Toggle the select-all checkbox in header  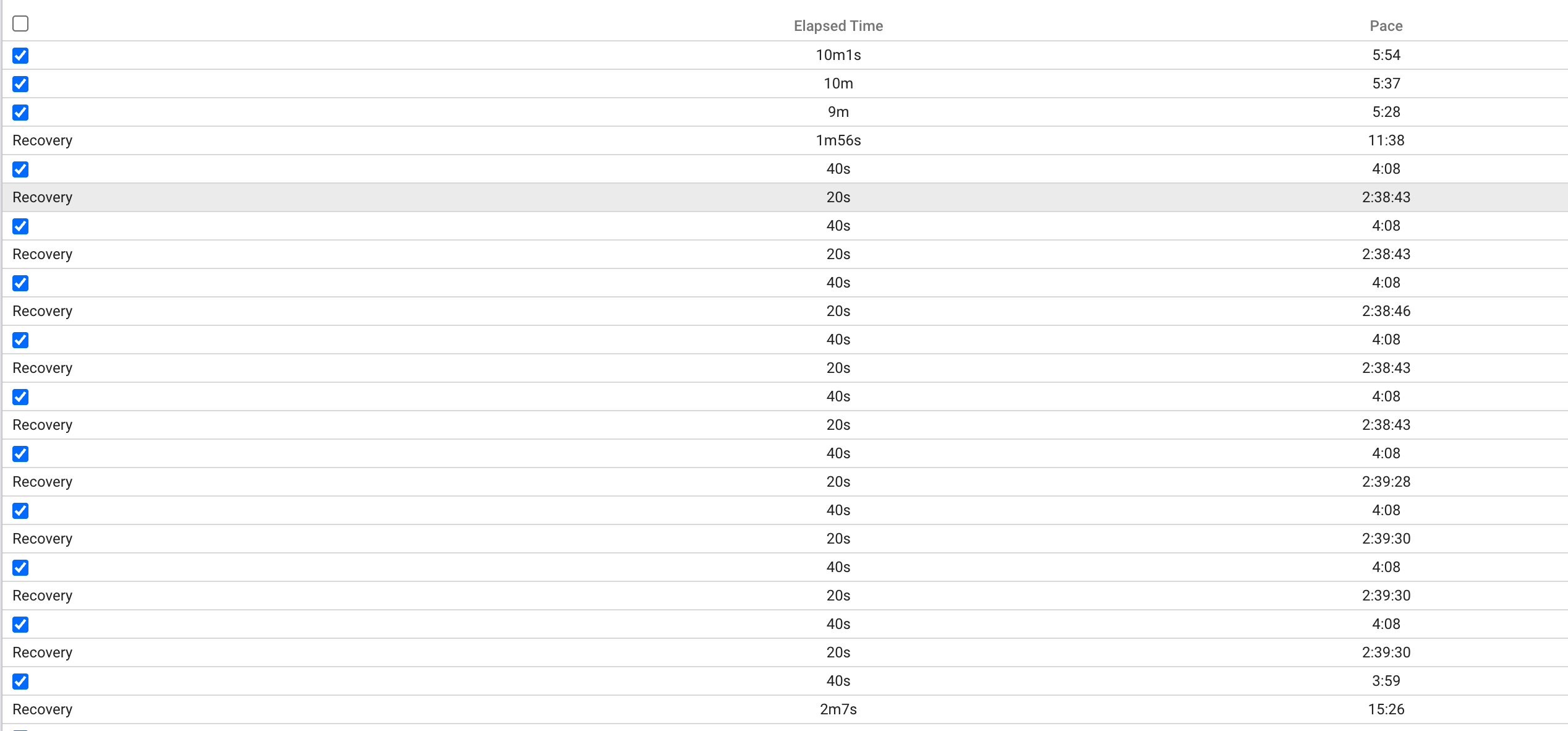coord(20,24)
